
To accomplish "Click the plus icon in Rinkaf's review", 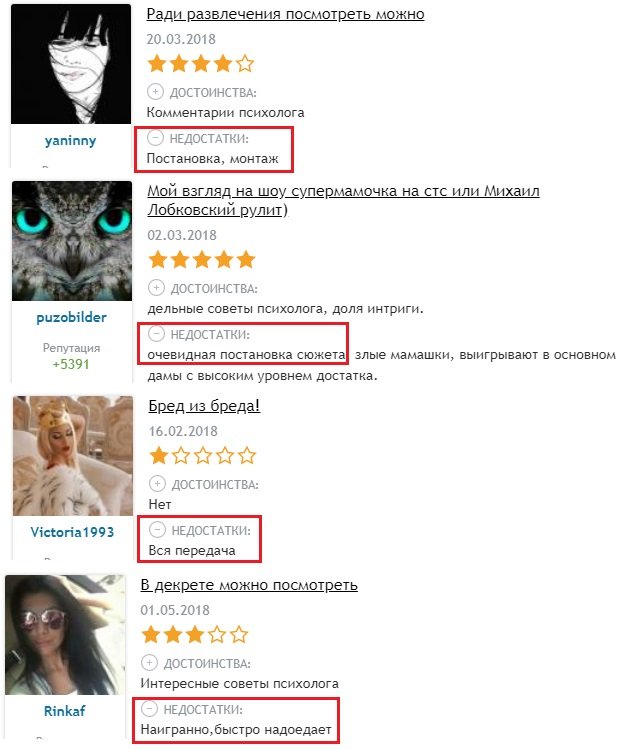I will point(149,662).
